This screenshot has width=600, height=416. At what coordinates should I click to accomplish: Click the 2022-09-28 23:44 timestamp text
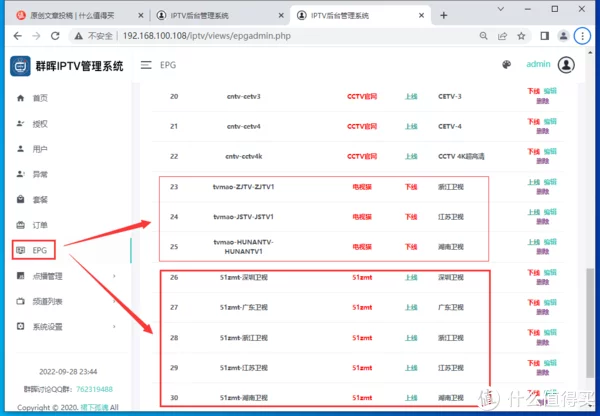coord(68,372)
